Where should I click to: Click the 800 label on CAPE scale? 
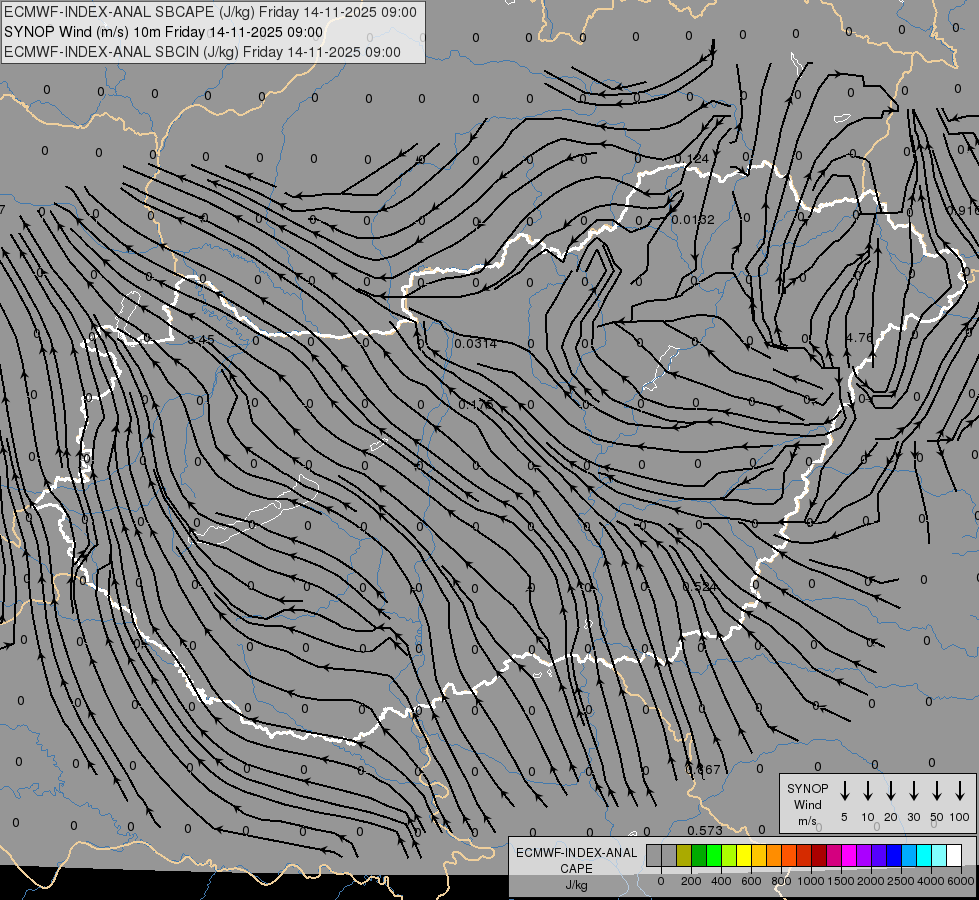point(781,881)
